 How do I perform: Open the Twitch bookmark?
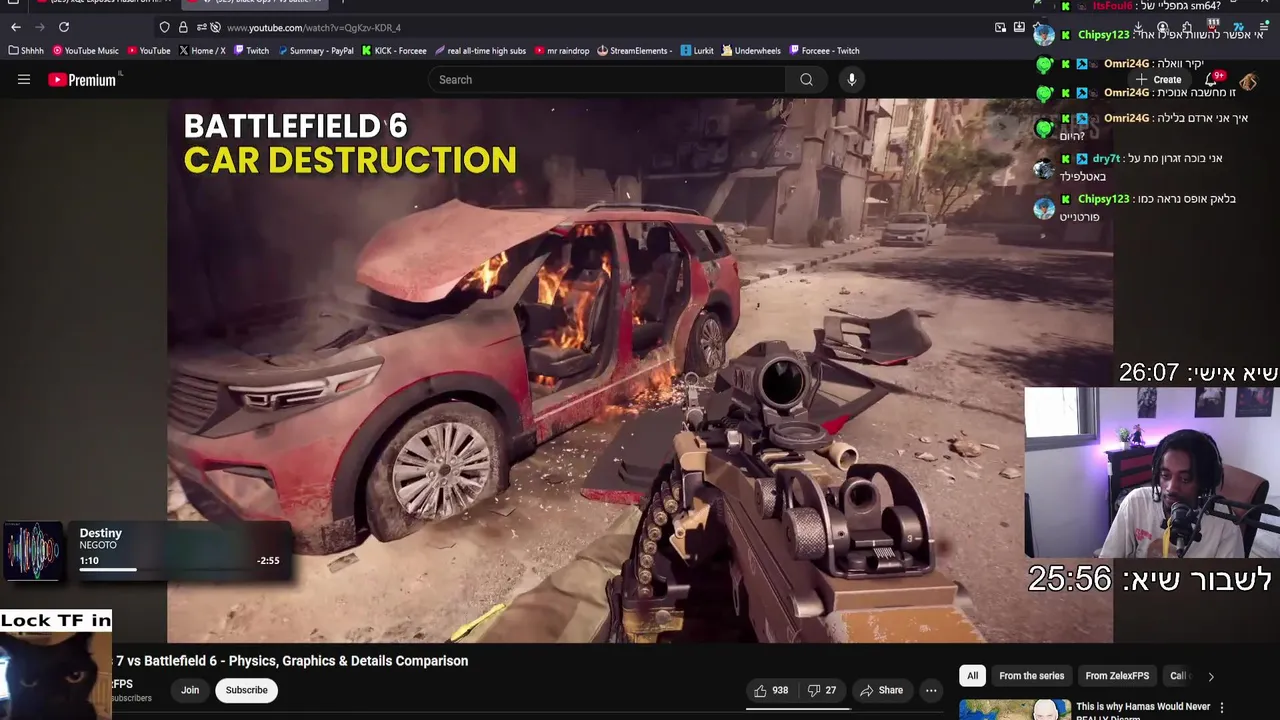click(x=251, y=51)
